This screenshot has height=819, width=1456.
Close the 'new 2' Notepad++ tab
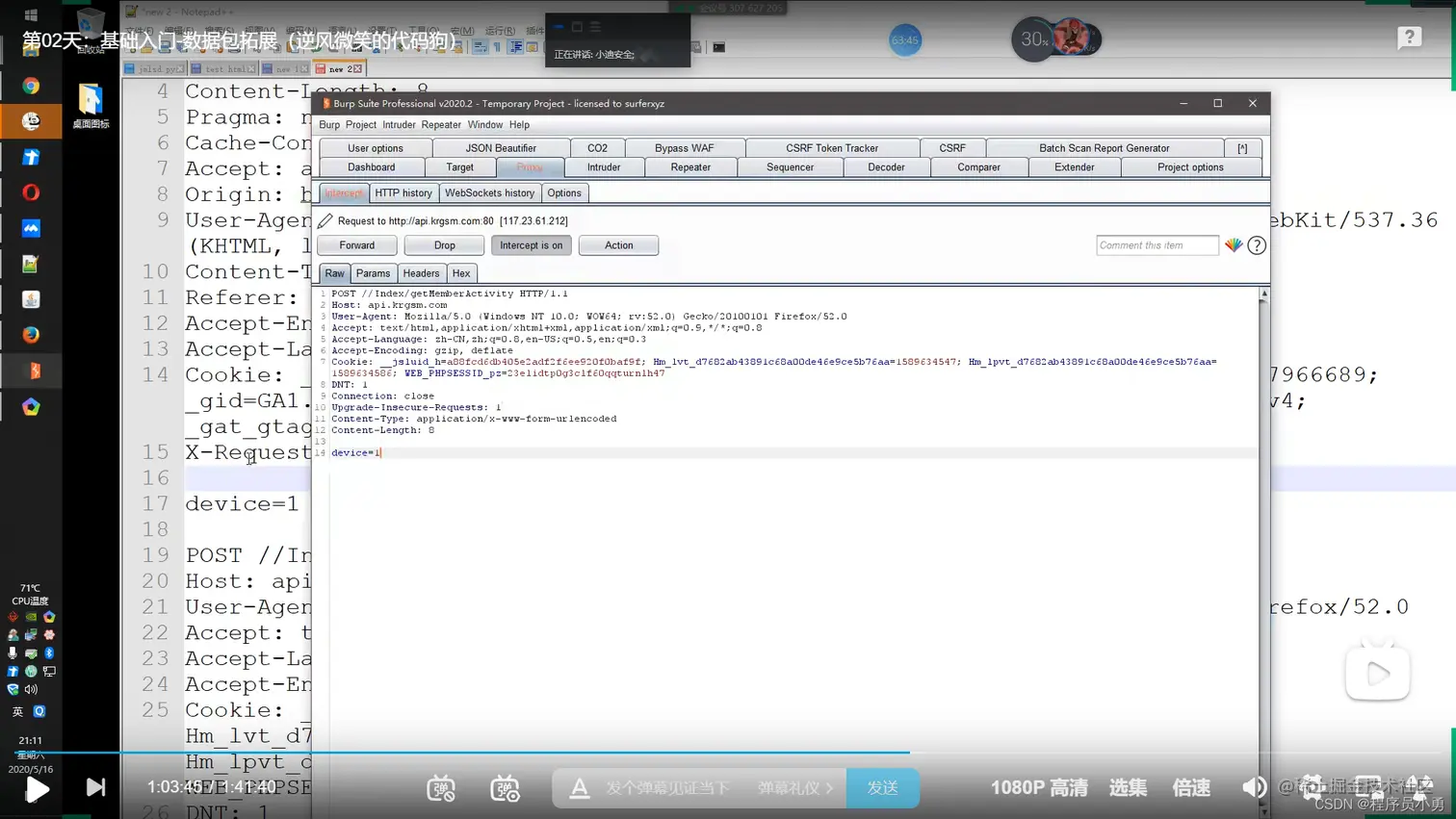point(357,69)
